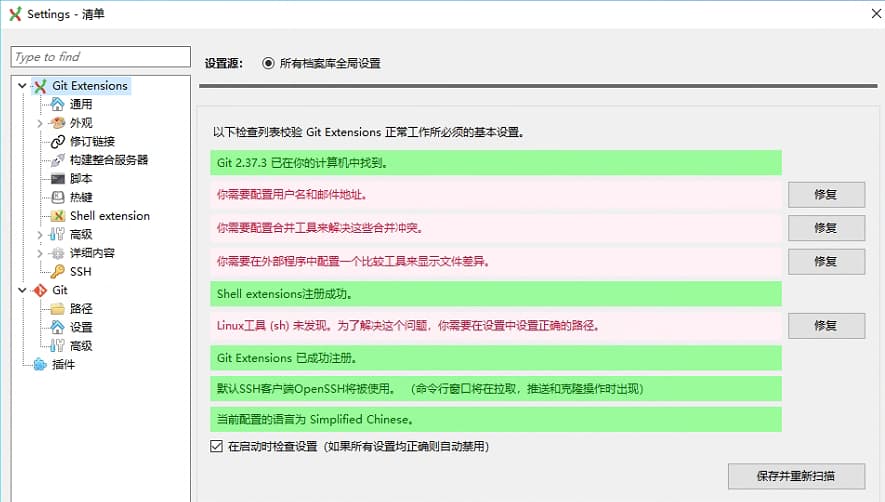The image size is (885, 502).
Task: Click the folder icon beside 路径
Action: [58, 309]
